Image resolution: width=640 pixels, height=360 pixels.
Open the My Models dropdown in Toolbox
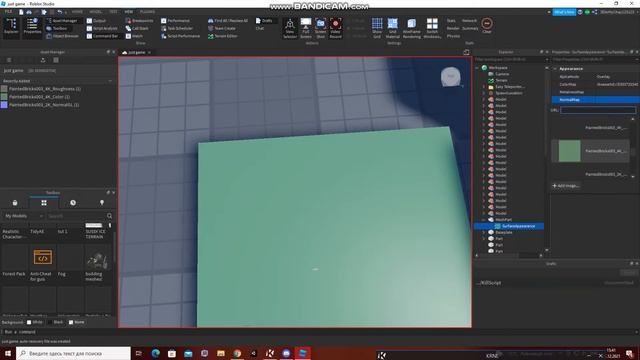point(24,216)
